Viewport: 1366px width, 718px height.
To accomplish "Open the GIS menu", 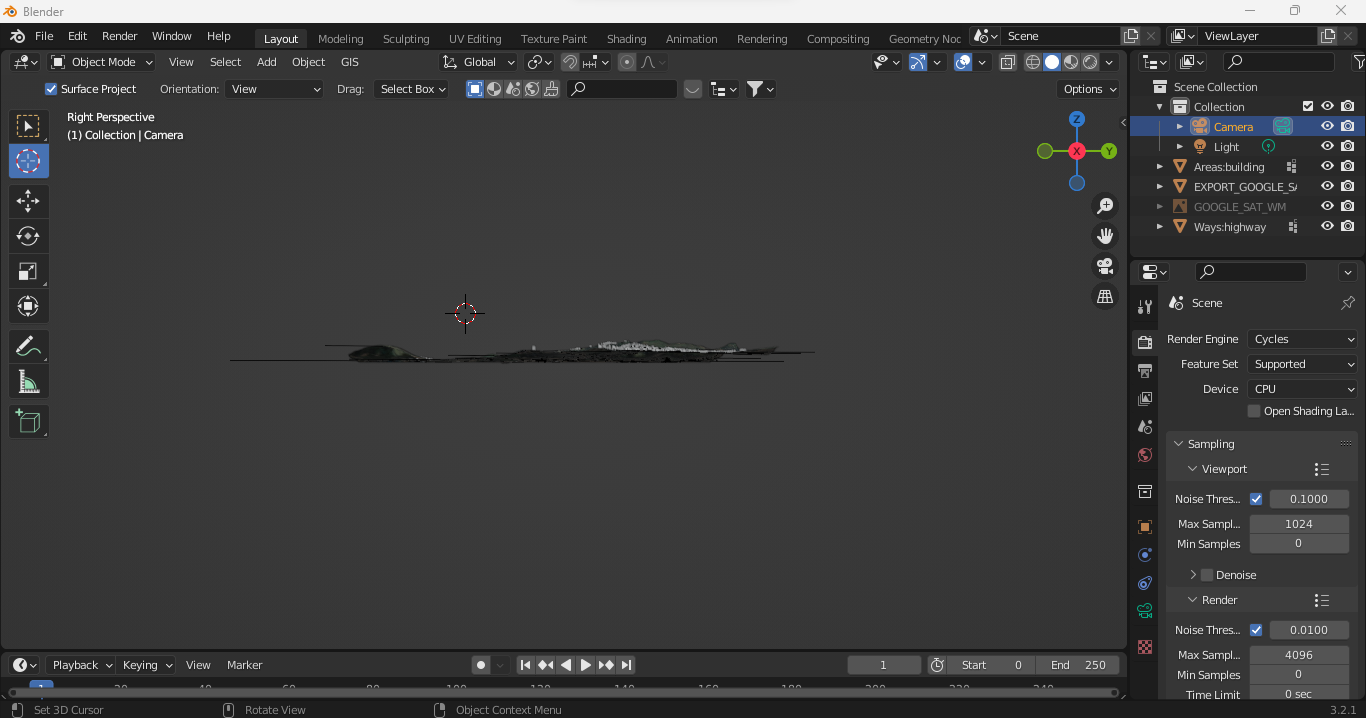I will pos(349,61).
